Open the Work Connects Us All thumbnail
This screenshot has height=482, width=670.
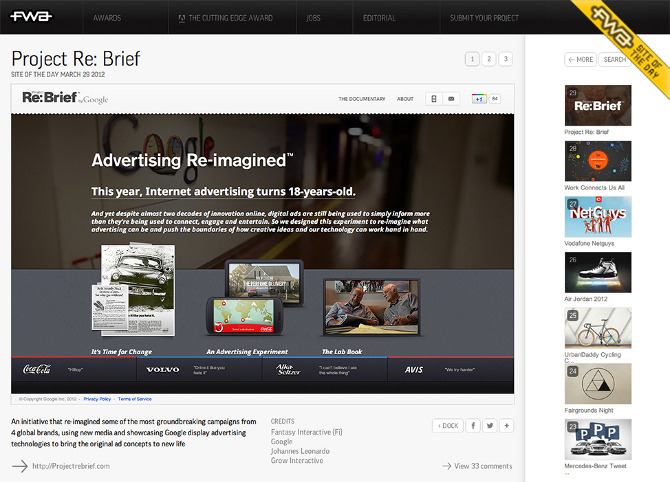[x=598, y=161]
